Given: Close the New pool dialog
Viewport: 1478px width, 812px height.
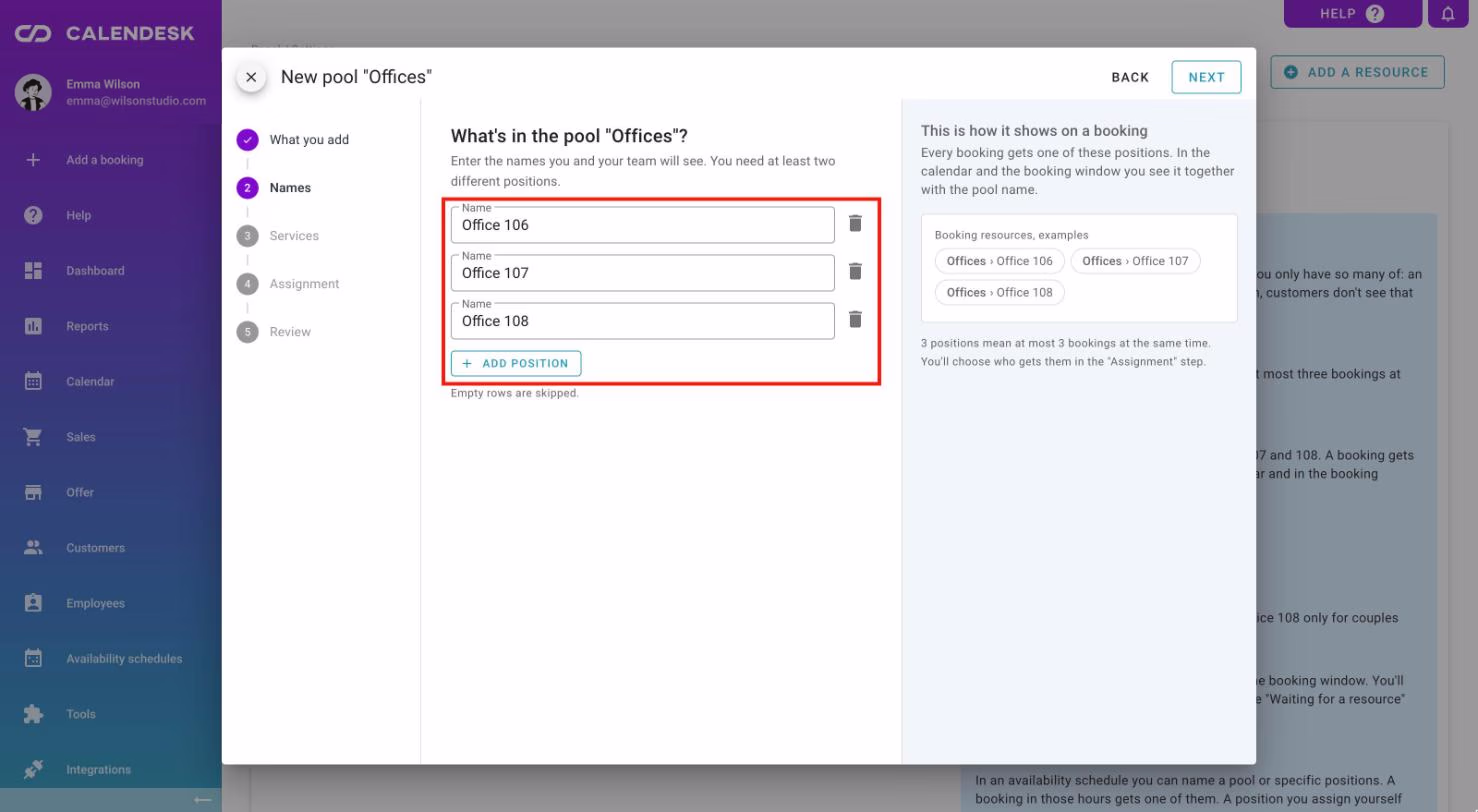Looking at the screenshot, I should point(251,77).
